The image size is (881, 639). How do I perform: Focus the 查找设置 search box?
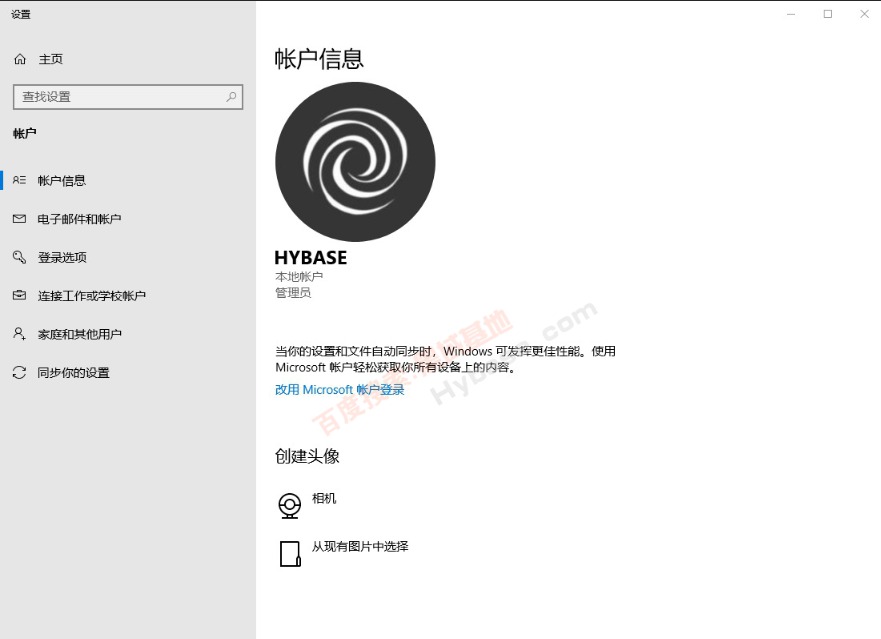[128, 97]
